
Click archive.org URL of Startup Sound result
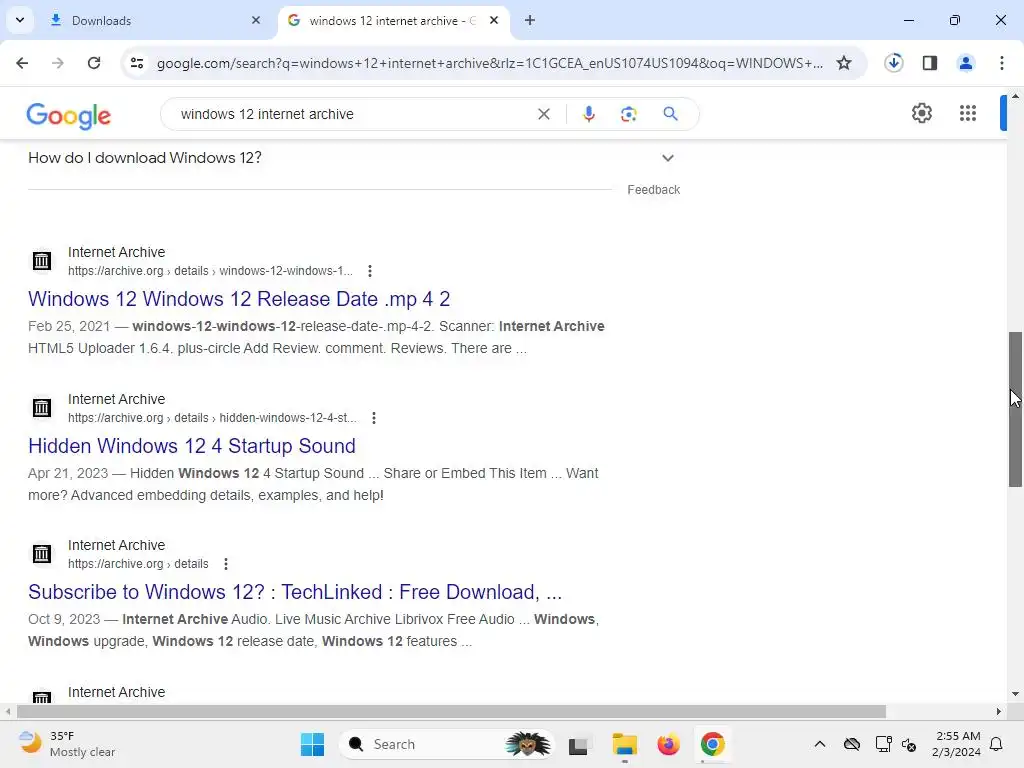(x=212, y=418)
